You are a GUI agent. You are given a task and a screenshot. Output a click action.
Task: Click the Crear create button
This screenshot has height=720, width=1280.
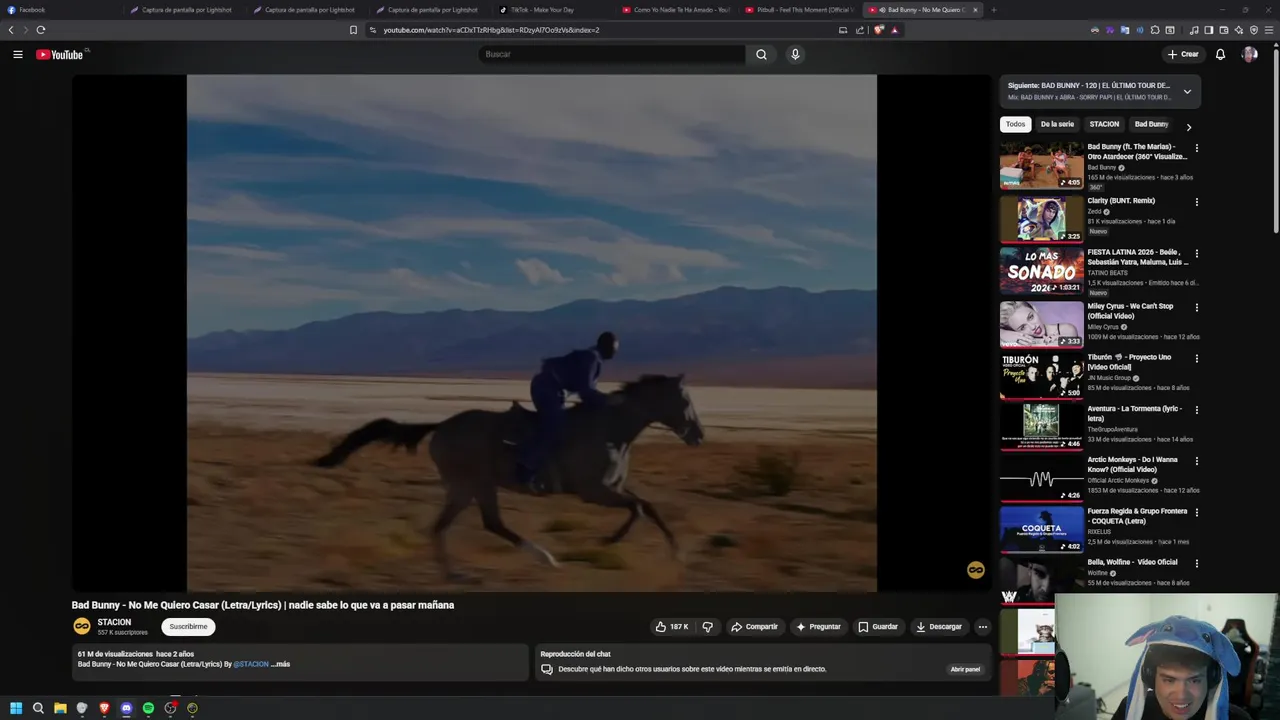tap(1182, 54)
